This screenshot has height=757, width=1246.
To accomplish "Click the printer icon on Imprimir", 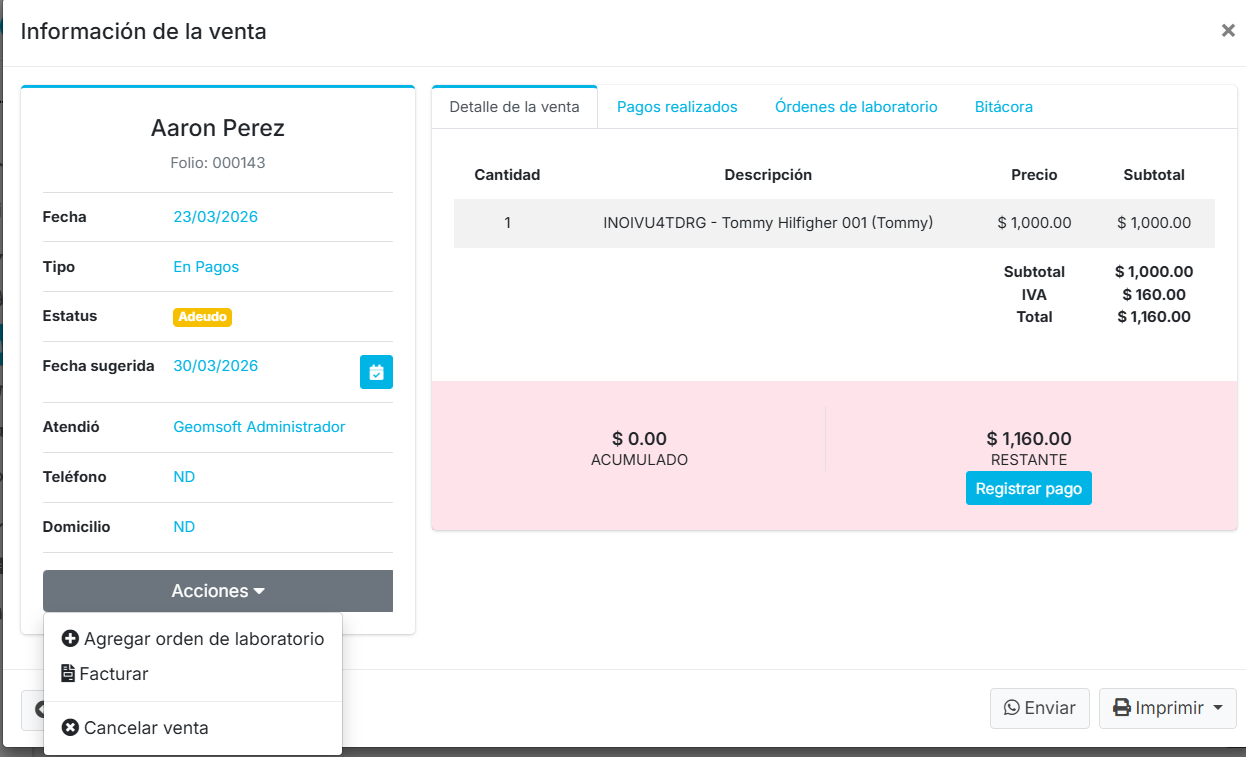I will 1122,708.
